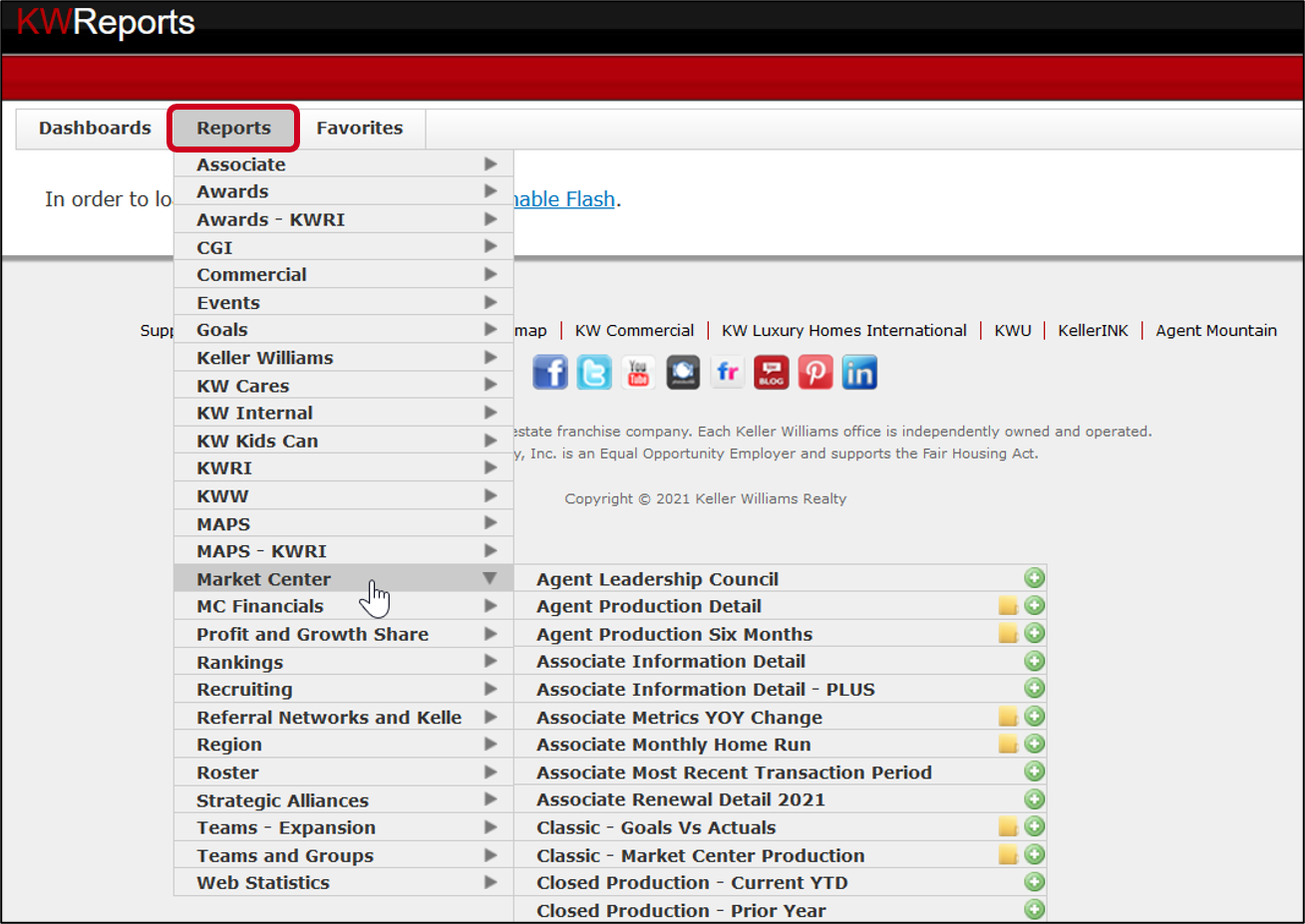Click the dark camera-style social icon

tap(683, 373)
